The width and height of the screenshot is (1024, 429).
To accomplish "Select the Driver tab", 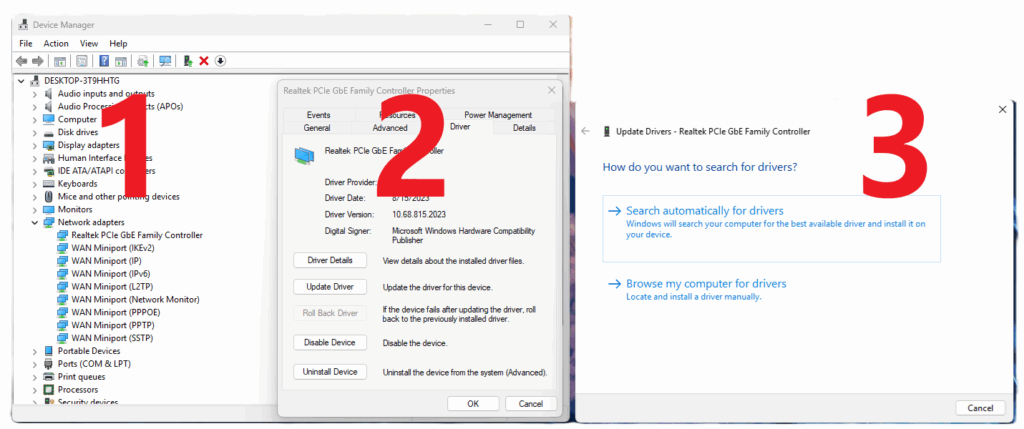I will point(460,127).
